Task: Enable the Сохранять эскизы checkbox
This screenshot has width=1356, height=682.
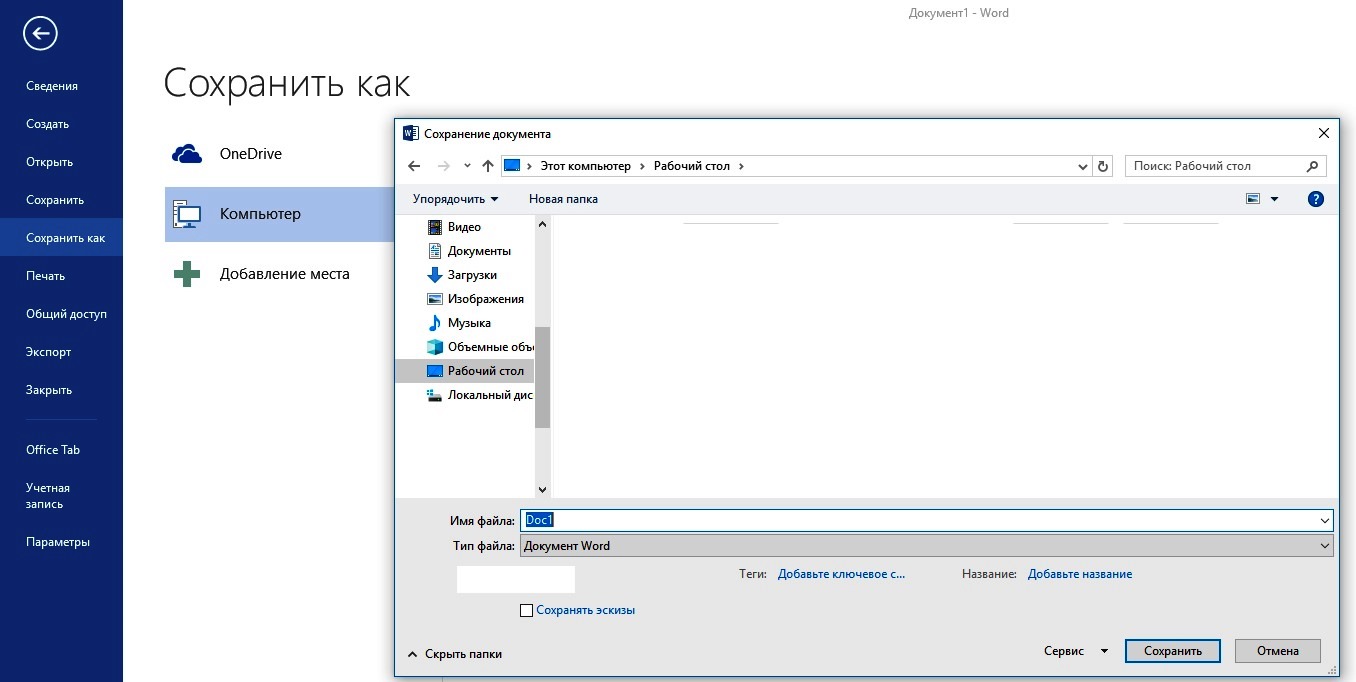Action: (x=526, y=610)
